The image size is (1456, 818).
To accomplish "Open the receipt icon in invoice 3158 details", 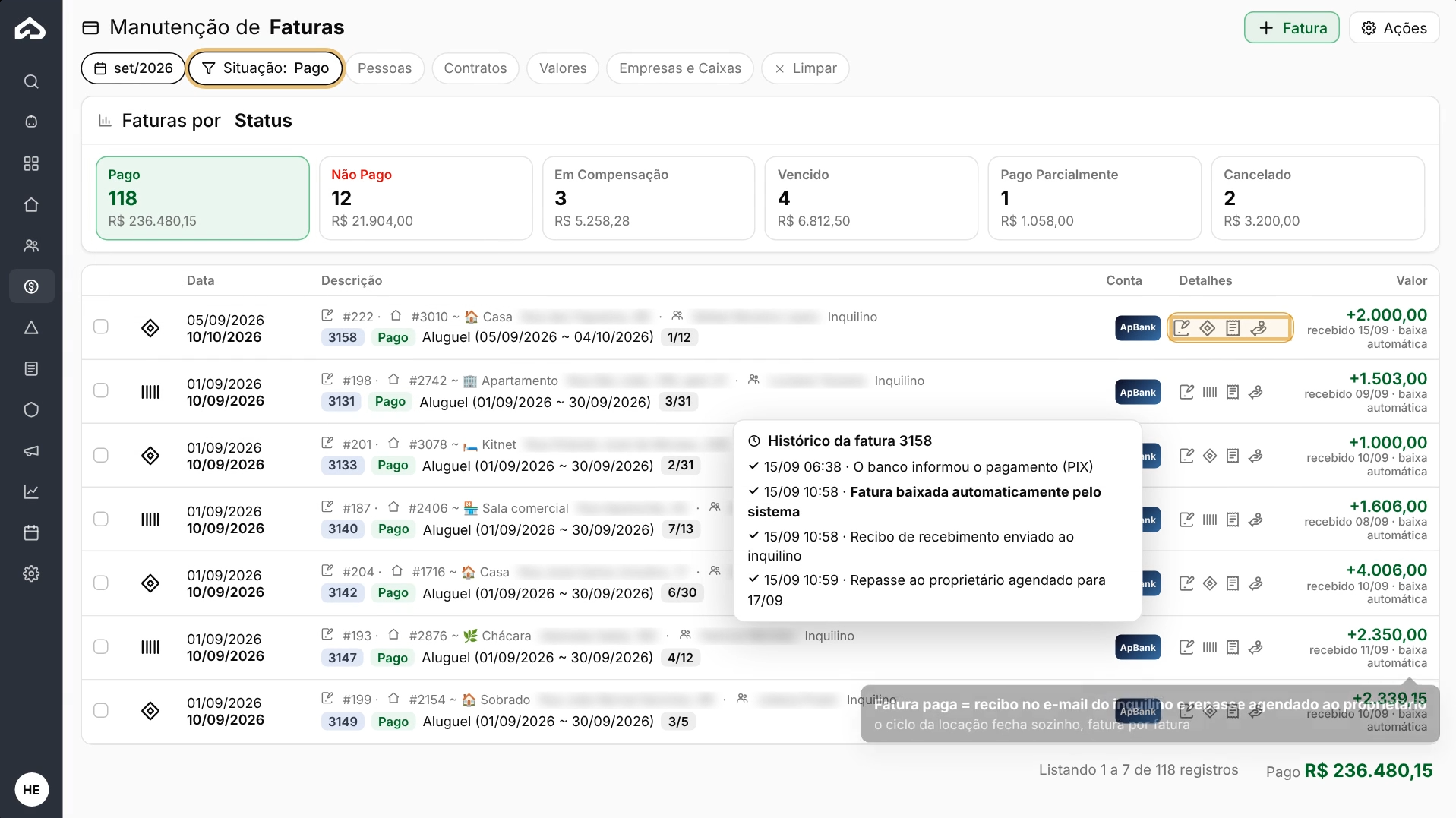I will pyautogui.click(x=1233, y=327).
